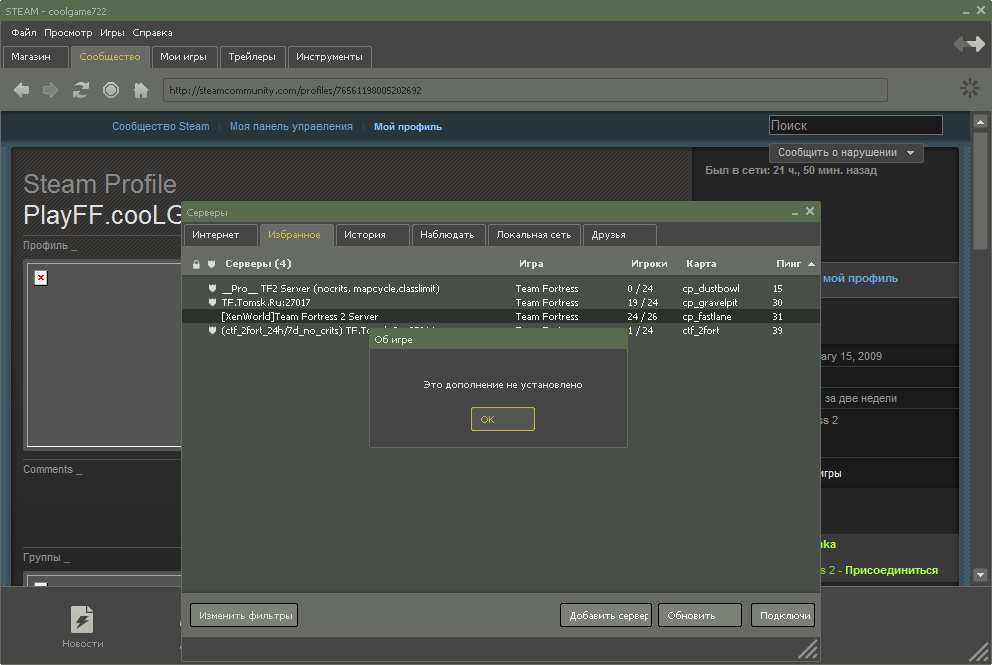Confirm the Об игре dialog with OK
992x665 pixels.
coord(502,419)
